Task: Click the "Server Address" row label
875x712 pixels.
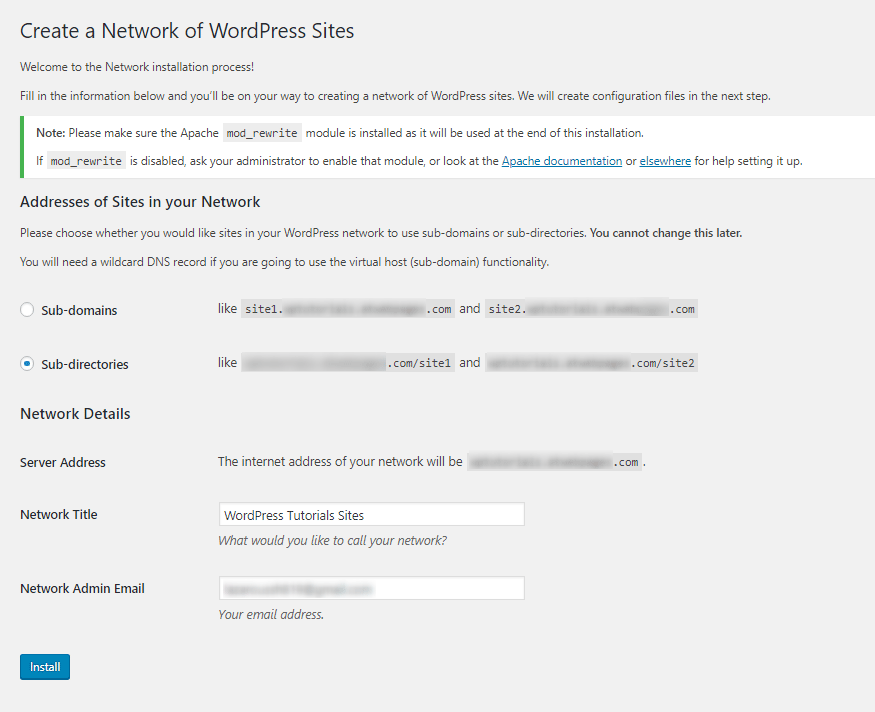Action: coord(63,463)
